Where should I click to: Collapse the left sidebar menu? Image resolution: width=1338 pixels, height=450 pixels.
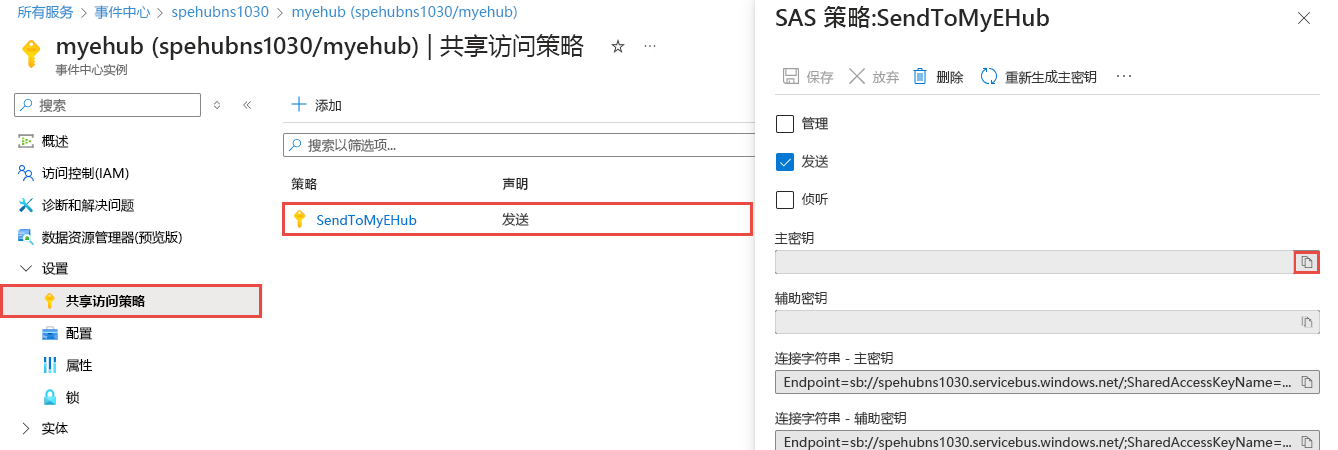pyautogui.click(x=247, y=105)
